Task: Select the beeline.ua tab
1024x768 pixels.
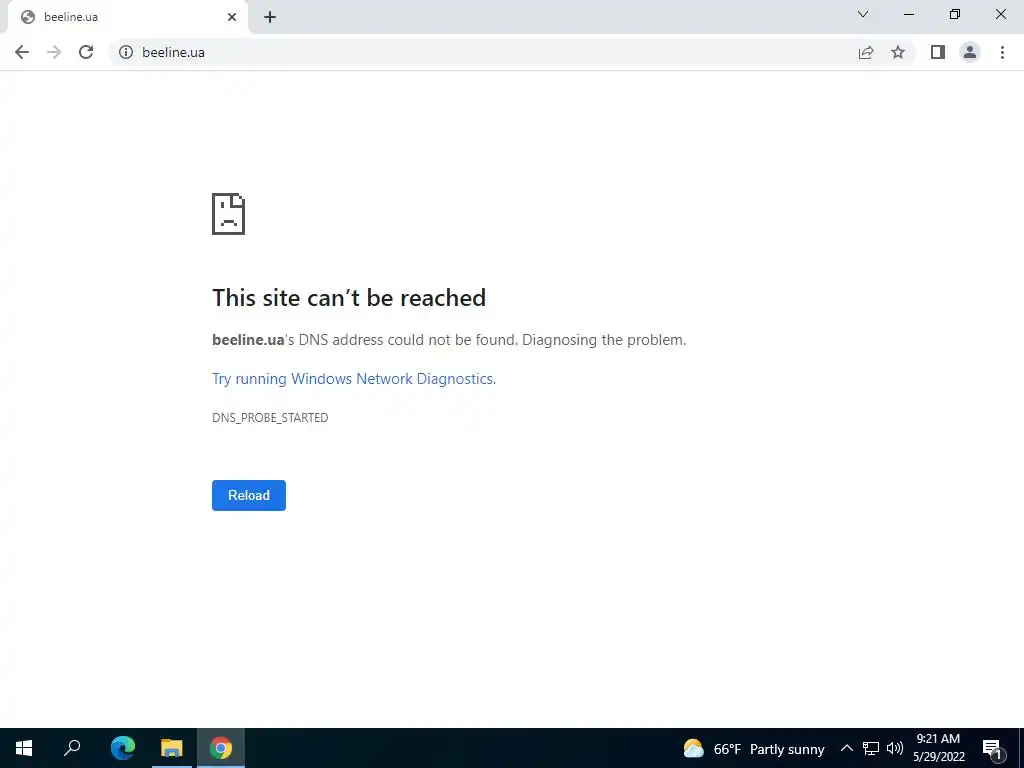Action: [x=127, y=17]
